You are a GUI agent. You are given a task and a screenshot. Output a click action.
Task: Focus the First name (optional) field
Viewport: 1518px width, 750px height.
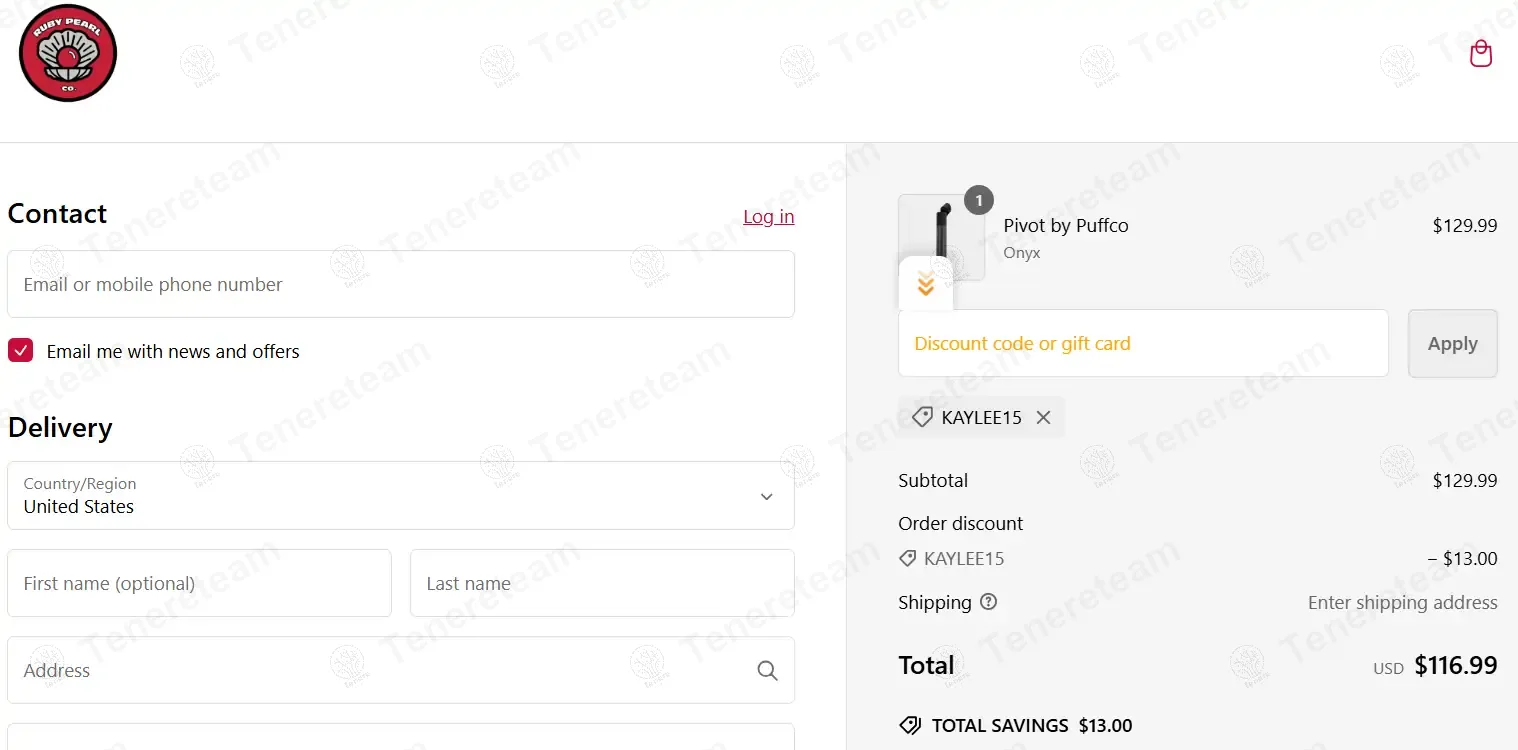(199, 583)
